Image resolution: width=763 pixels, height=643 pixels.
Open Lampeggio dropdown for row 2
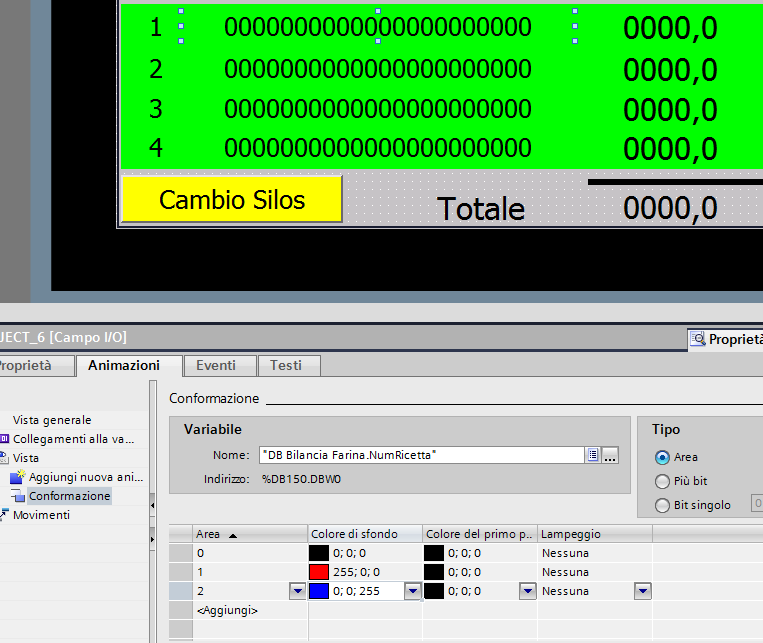pyautogui.click(x=643, y=591)
